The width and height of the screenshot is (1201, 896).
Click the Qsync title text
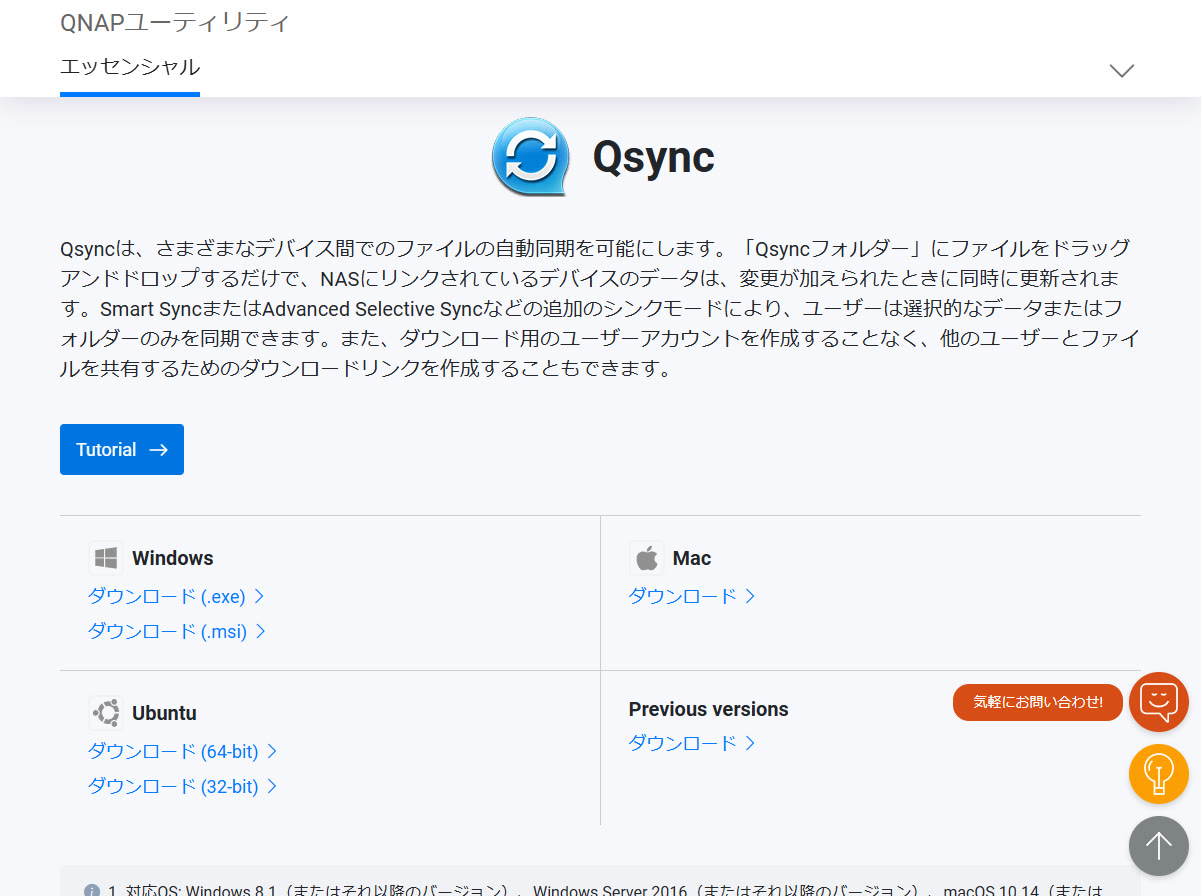tap(654, 157)
